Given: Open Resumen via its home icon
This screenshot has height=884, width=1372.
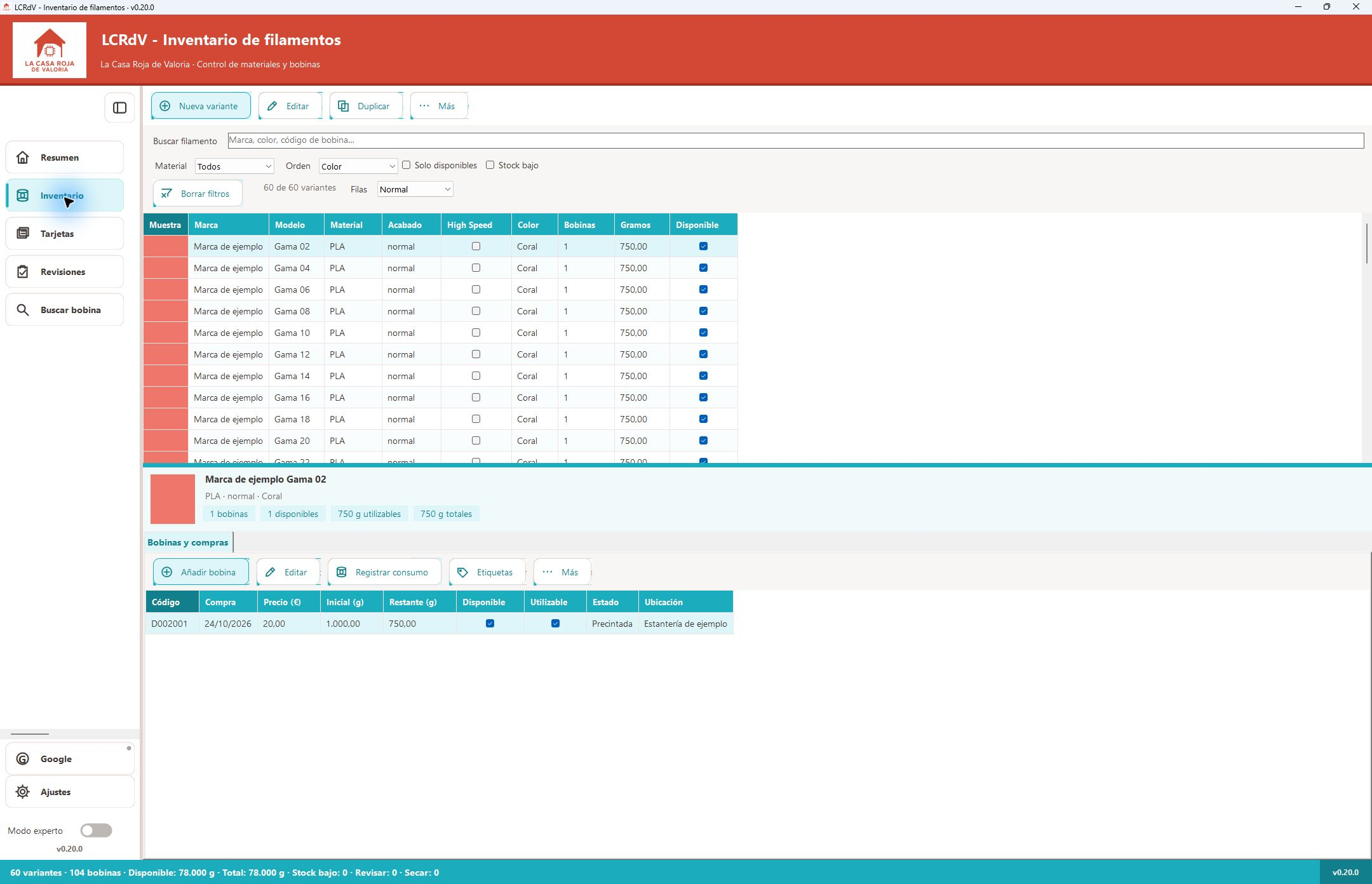Looking at the screenshot, I should click(x=23, y=157).
